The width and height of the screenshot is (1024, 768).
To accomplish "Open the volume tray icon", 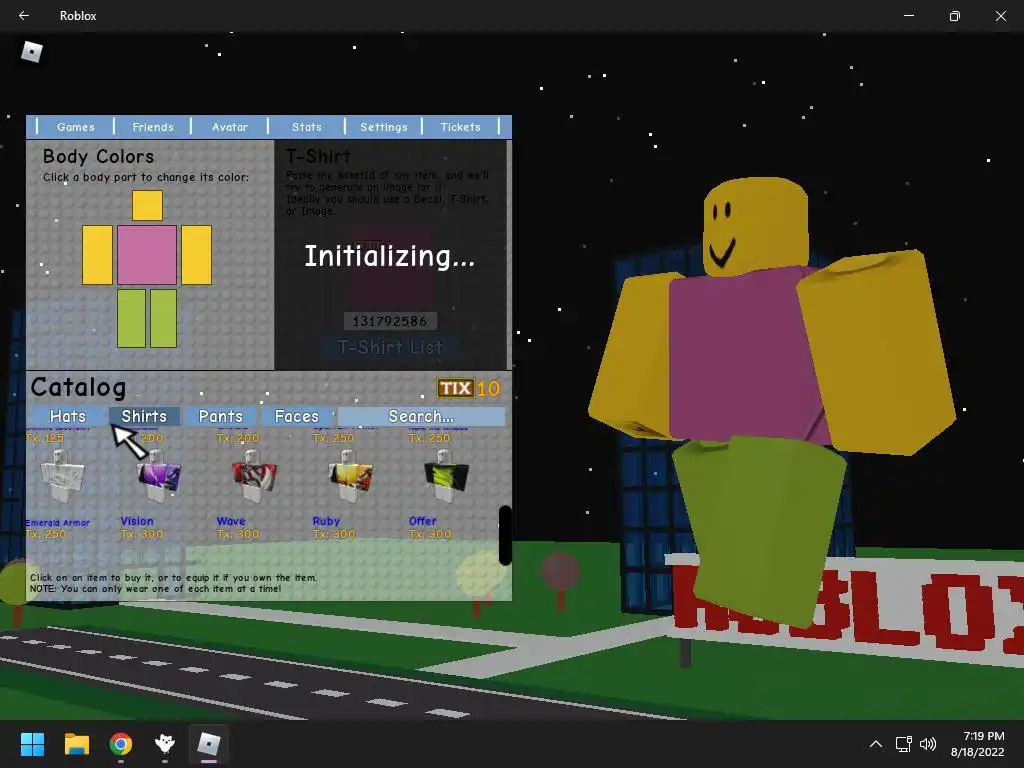I will [x=927, y=744].
